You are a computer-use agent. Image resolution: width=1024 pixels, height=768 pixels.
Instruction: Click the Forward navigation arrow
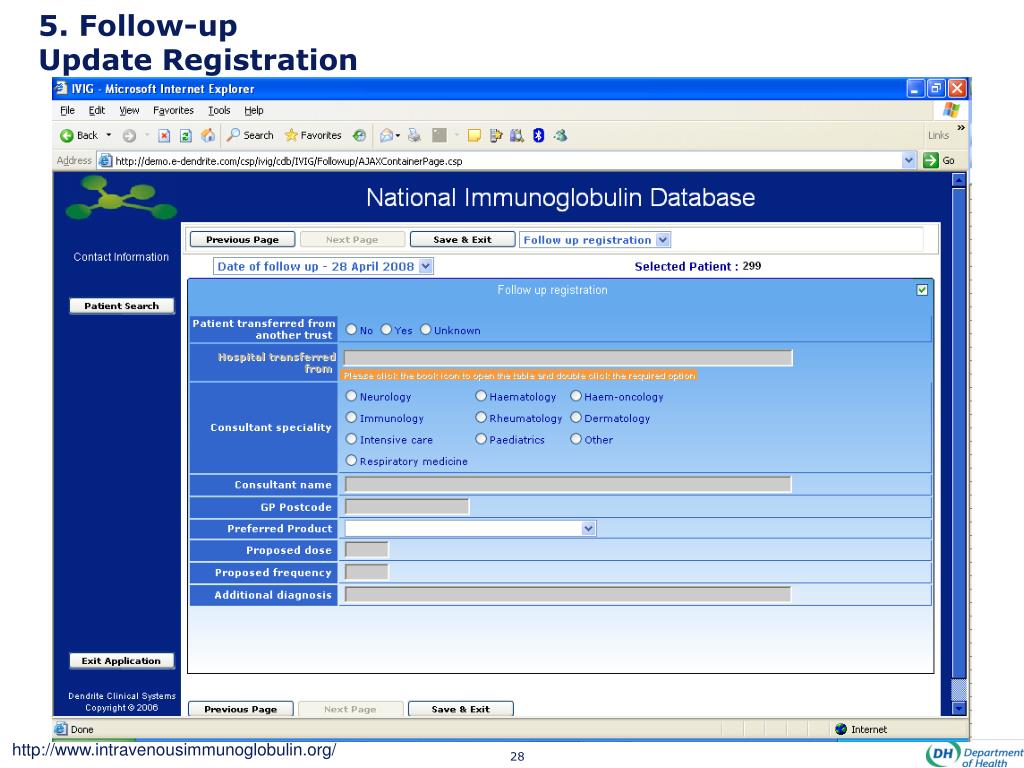point(129,136)
